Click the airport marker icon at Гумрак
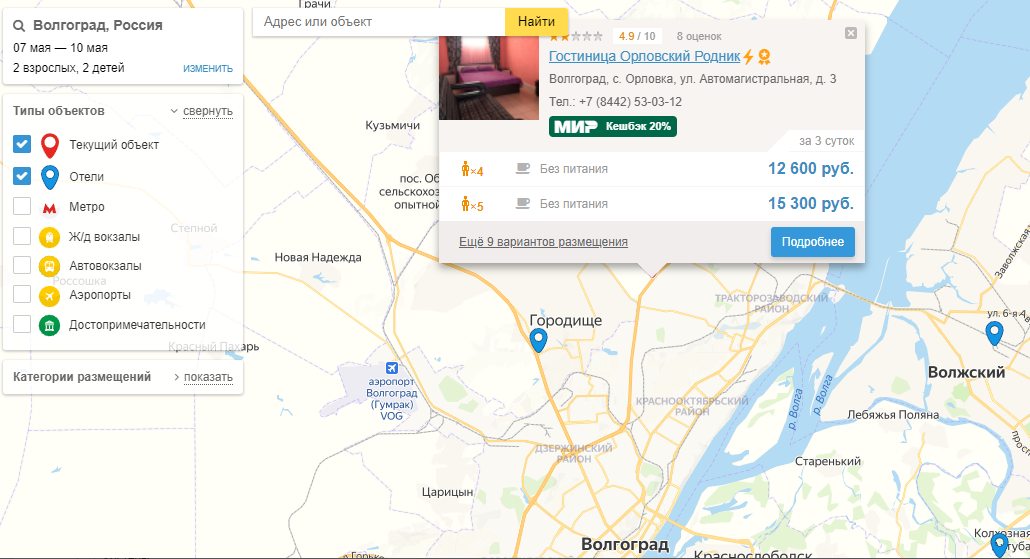The image size is (1030, 559). click(392, 368)
